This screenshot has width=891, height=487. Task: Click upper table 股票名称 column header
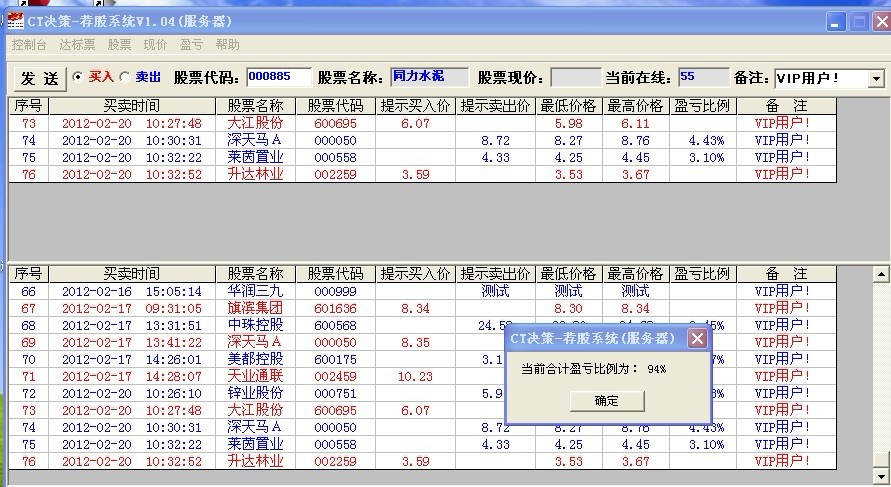coord(256,106)
